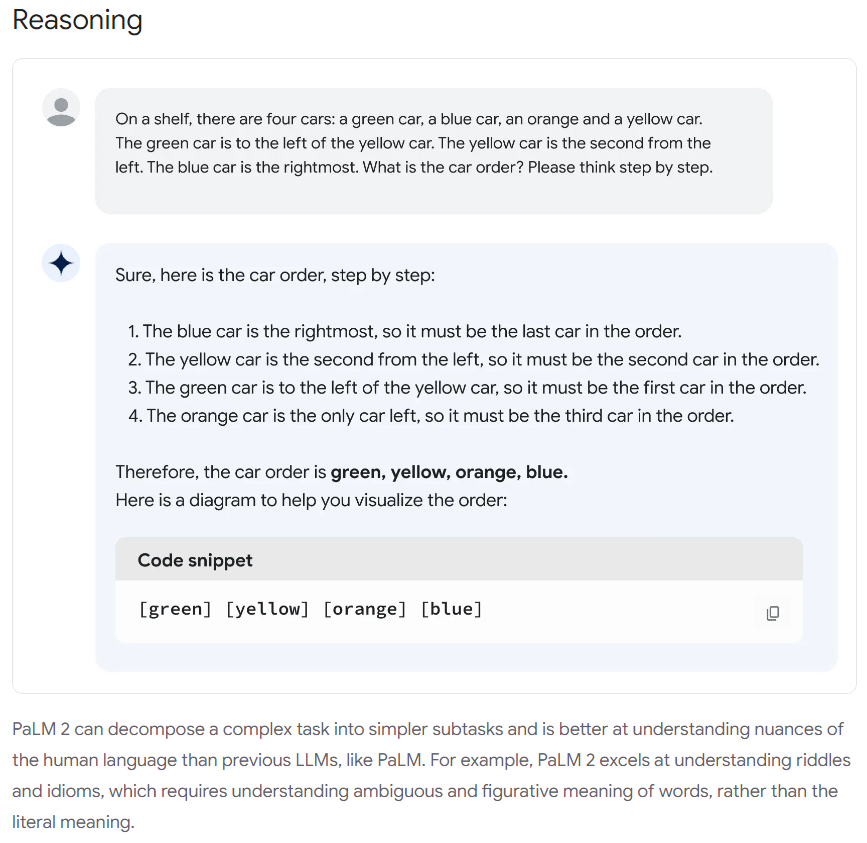The image size is (867, 843).
Task: Click the user avatar icon
Action: tap(61, 108)
